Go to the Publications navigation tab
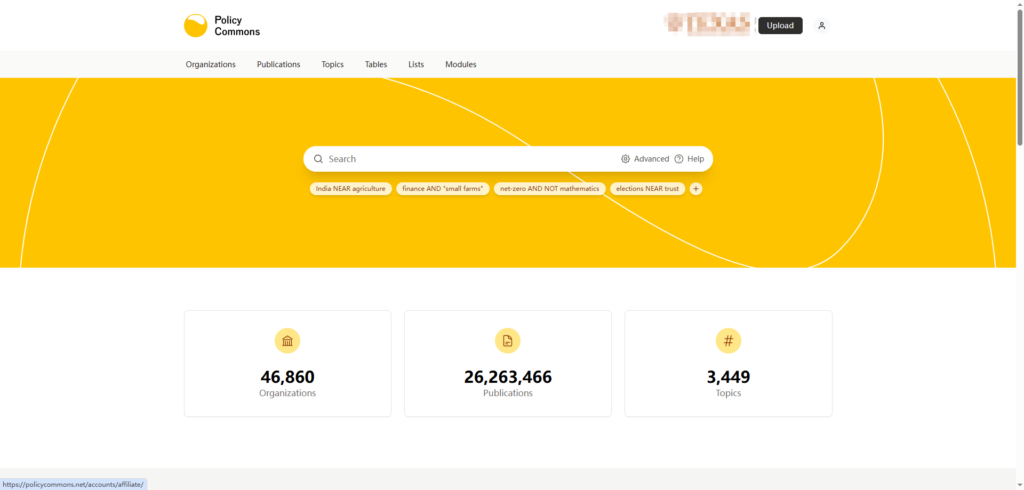This screenshot has width=1024, height=490. click(278, 64)
